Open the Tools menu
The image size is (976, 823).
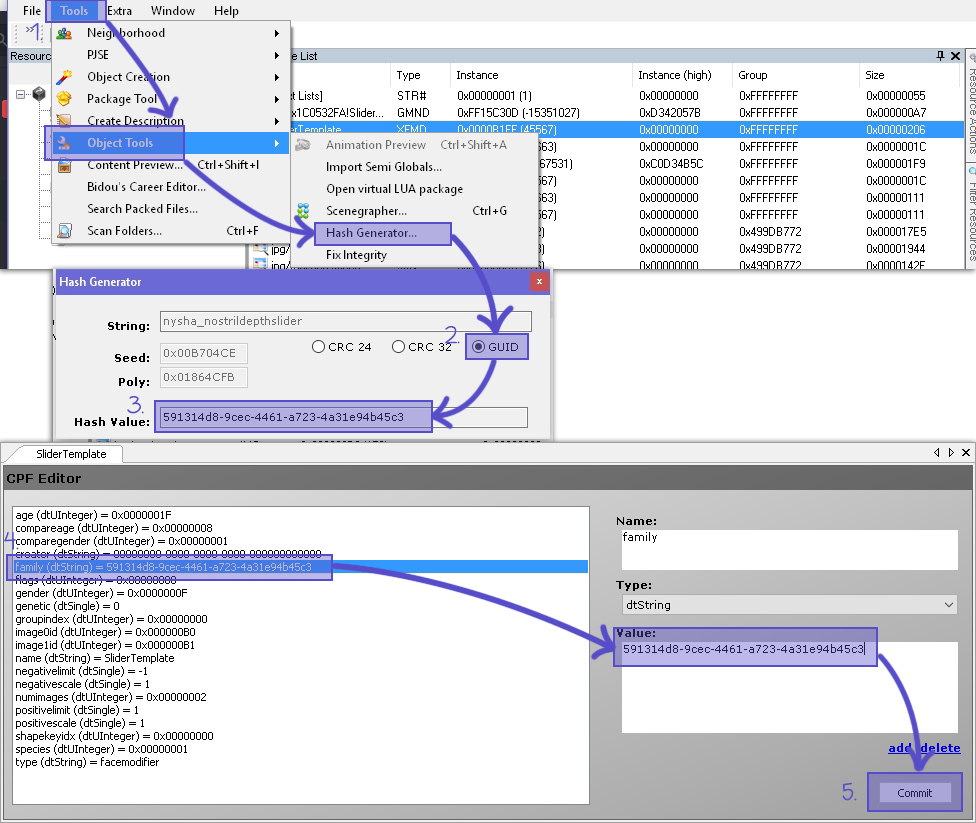(x=74, y=11)
